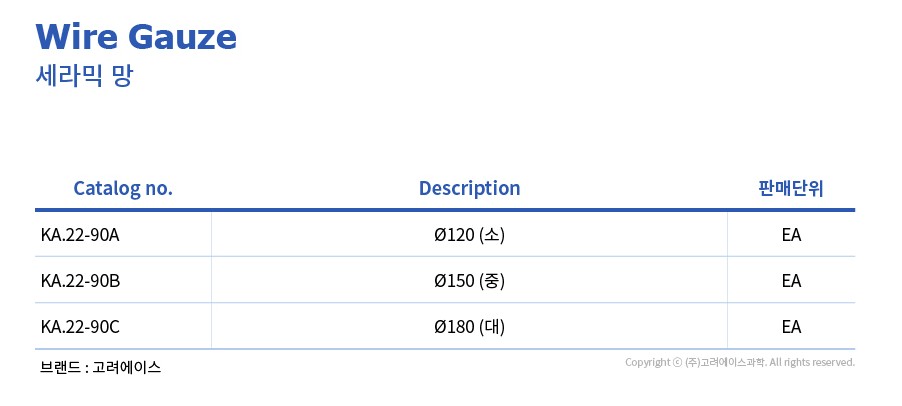Click the All rights reserved text

tap(812, 362)
